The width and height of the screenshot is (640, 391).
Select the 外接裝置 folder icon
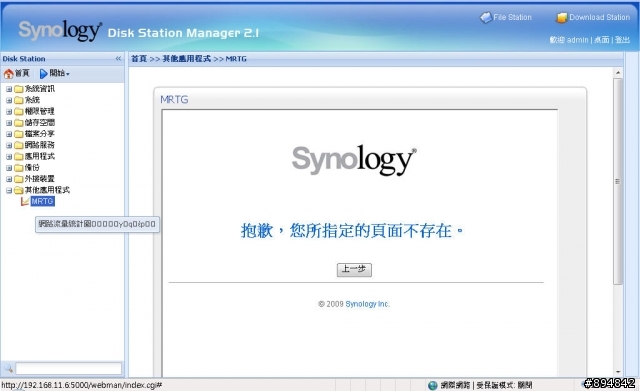pos(19,179)
